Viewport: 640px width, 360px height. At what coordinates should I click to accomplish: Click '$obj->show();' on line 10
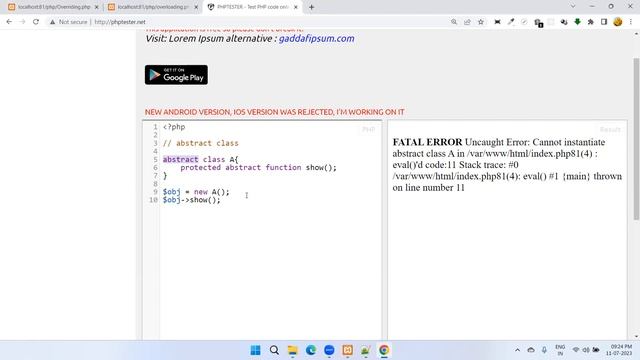coord(191,200)
